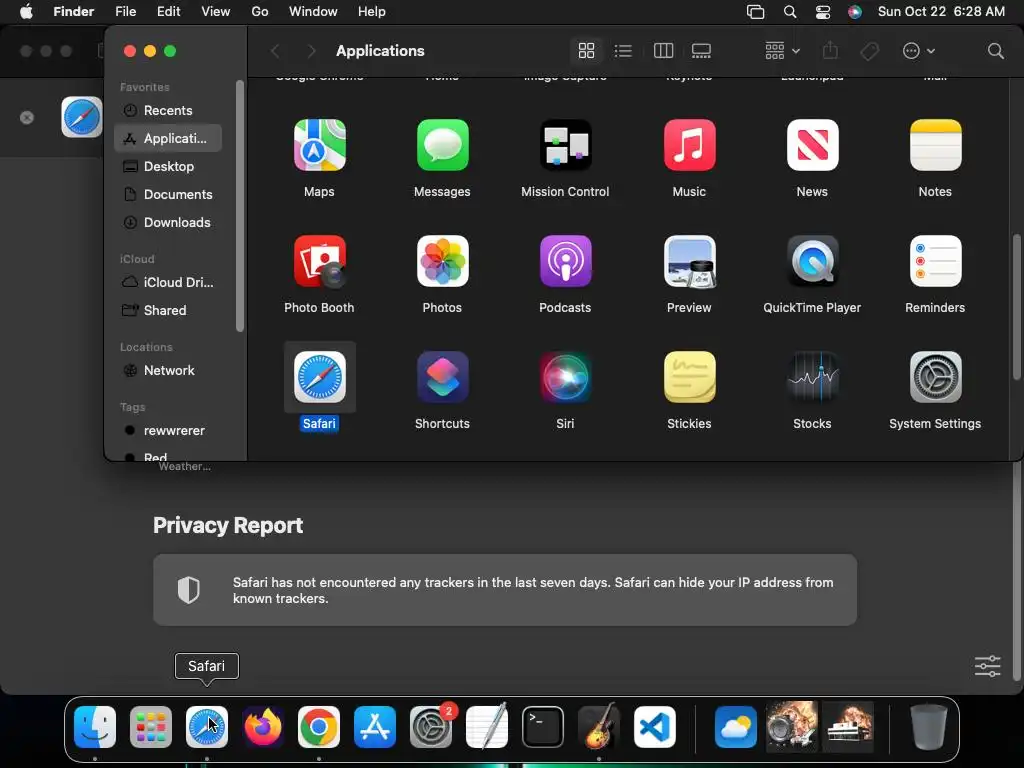Screen dimensions: 1024x768
Task: Open App Store from the Dock
Action: [375, 726]
